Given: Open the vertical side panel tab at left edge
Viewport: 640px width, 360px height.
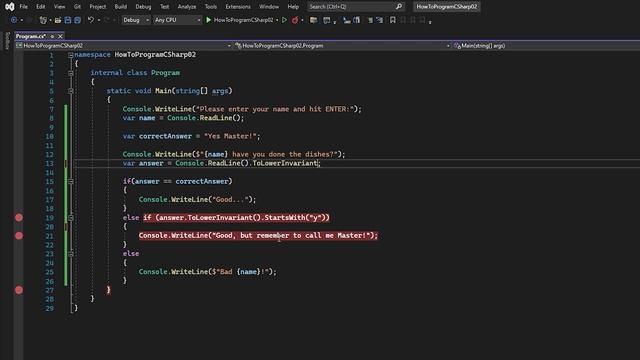Looking at the screenshot, I should click(7, 41).
